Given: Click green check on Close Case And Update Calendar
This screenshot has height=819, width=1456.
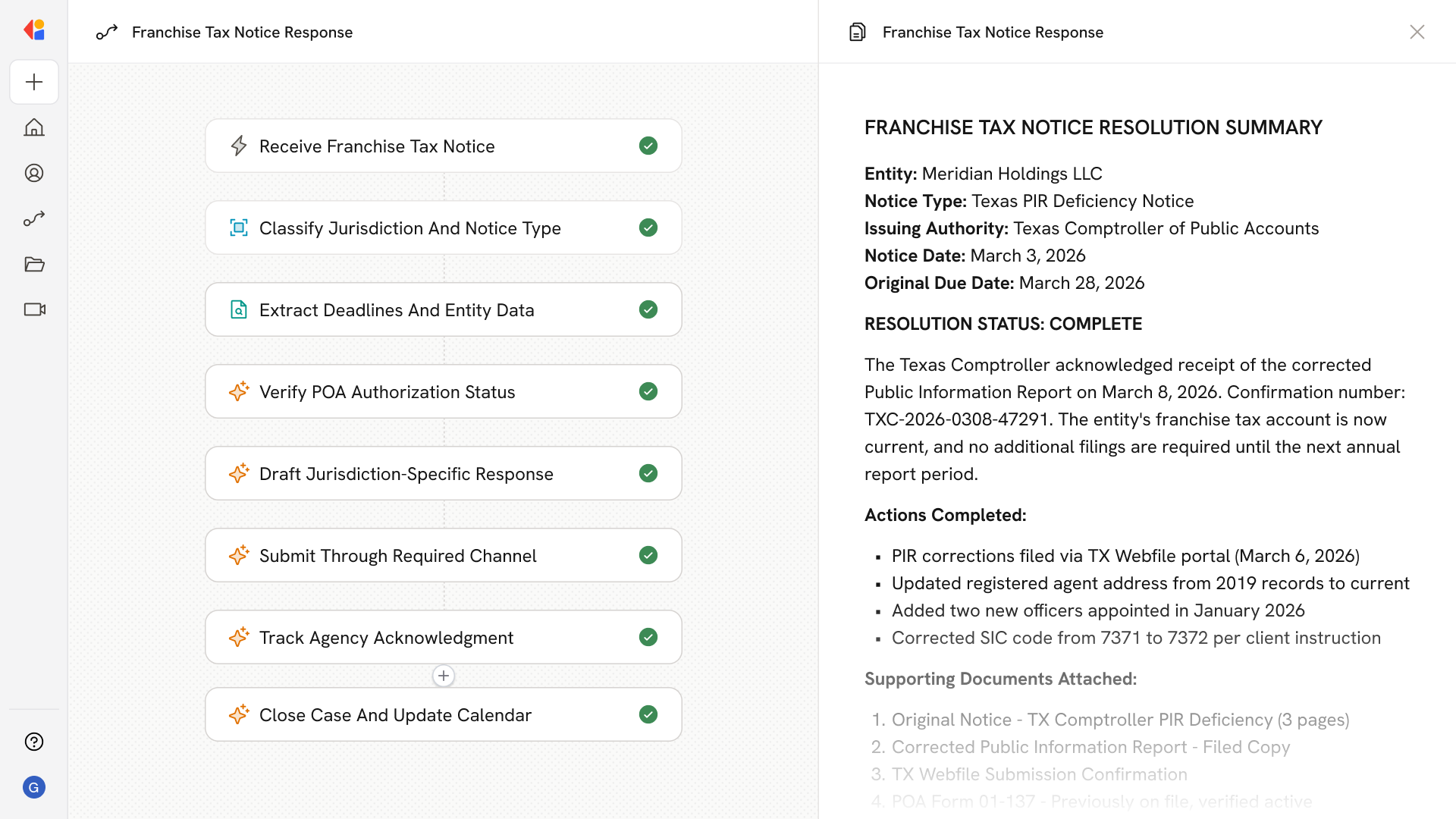Looking at the screenshot, I should pyautogui.click(x=648, y=714).
